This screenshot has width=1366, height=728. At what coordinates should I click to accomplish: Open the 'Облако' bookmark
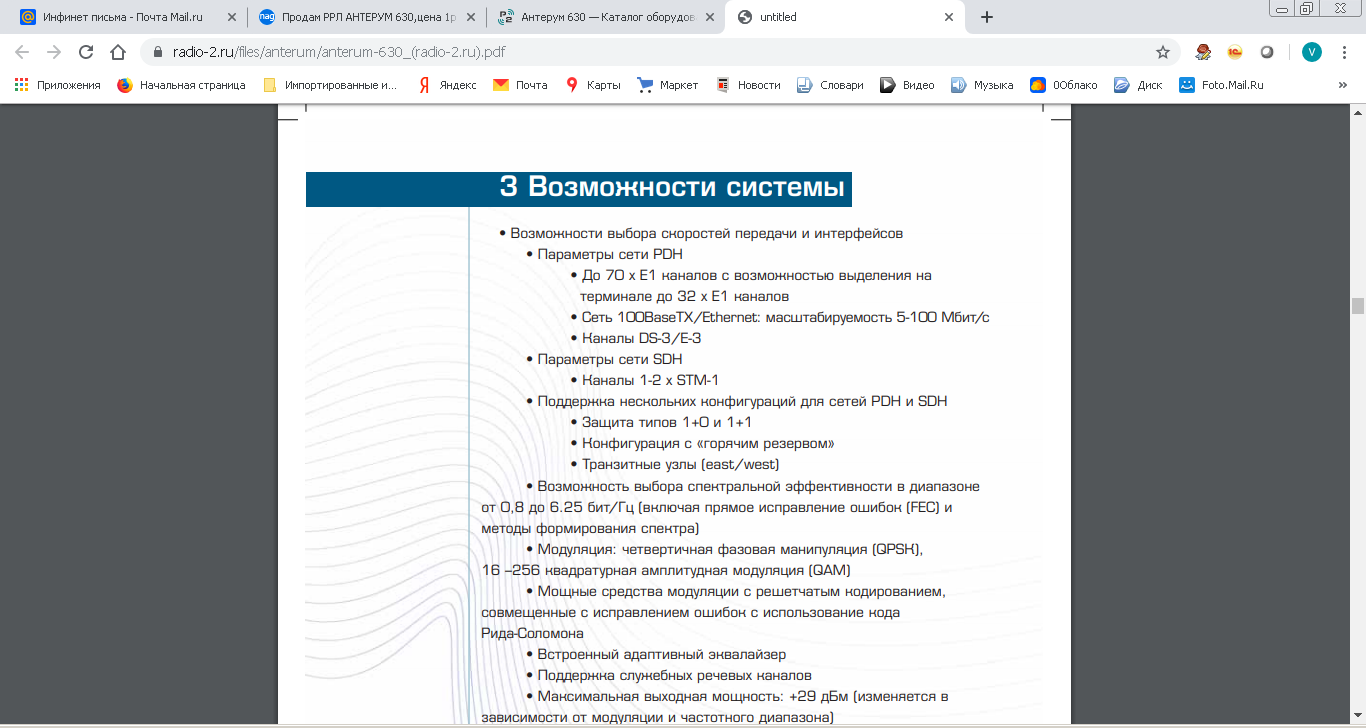click(1064, 85)
